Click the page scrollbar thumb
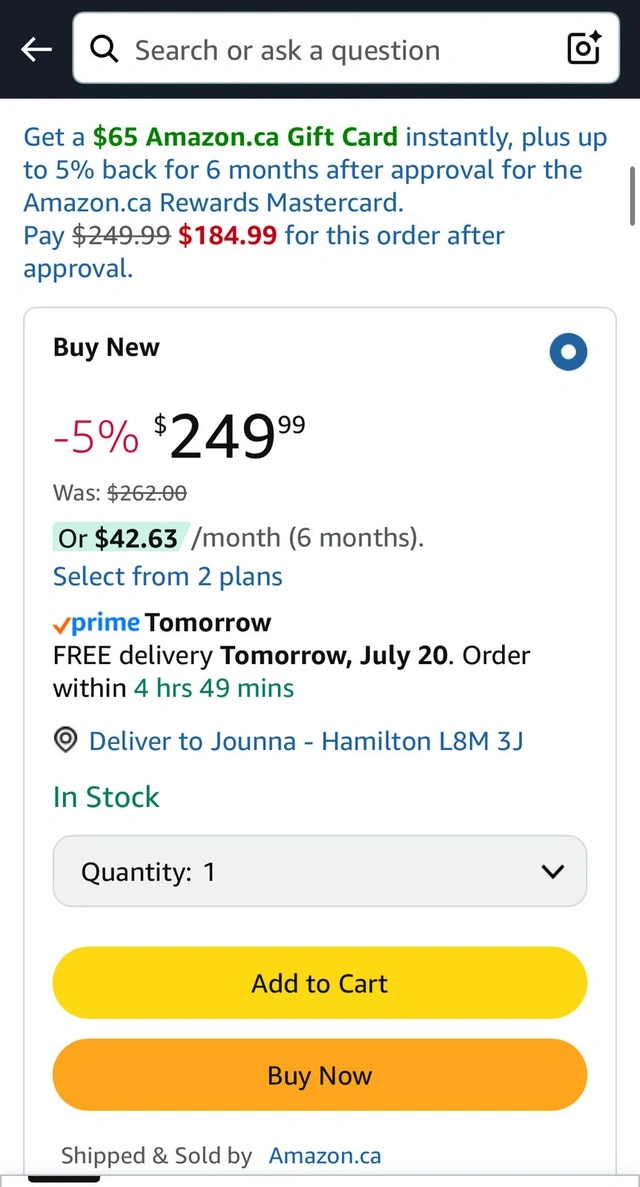This screenshot has width=640, height=1187. (632, 195)
